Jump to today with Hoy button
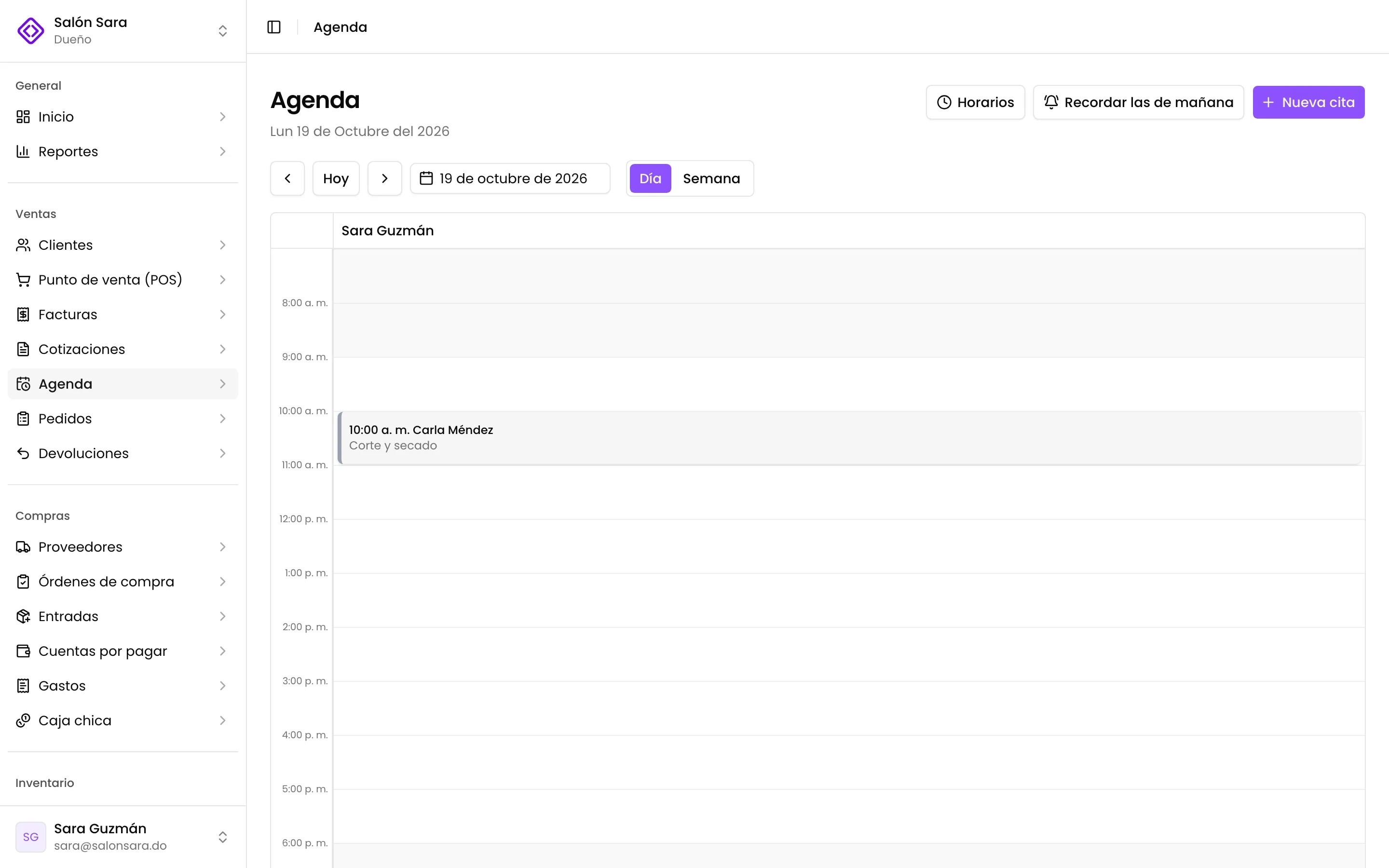The width and height of the screenshot is (1389, 868). (336, 178)
